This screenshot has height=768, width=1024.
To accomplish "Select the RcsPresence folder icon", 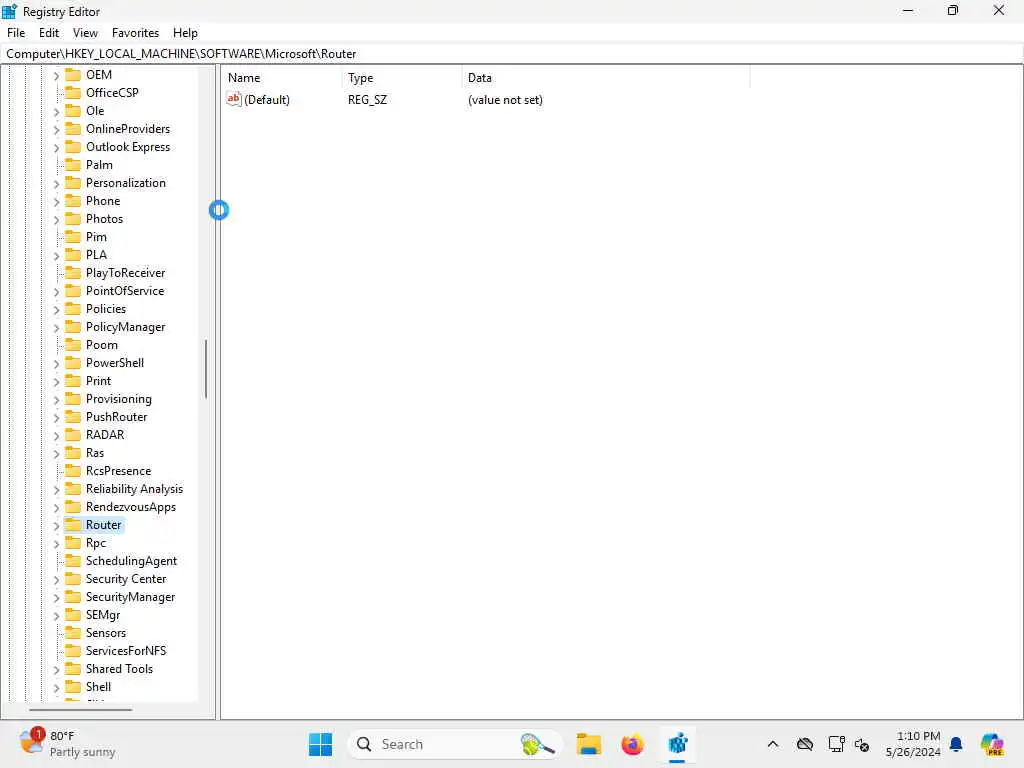I will tap(73, 471).
